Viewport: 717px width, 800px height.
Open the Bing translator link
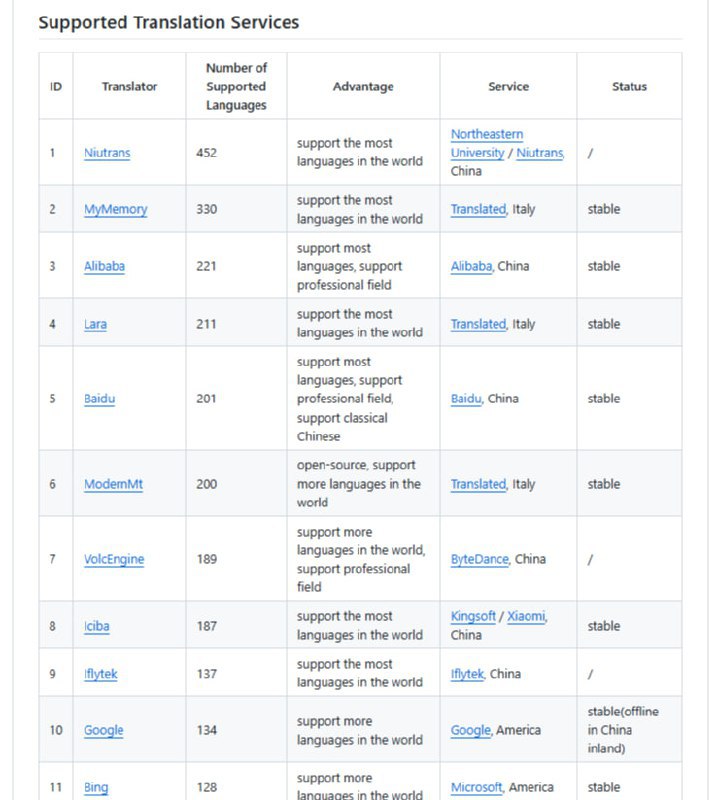point(96,787)
